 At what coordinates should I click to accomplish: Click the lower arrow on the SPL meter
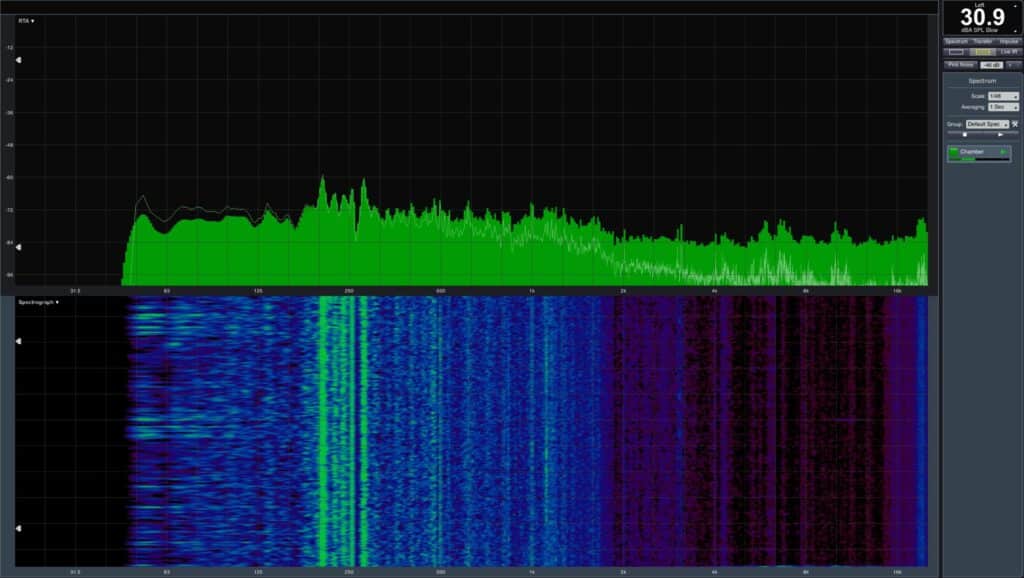pos(1016,31)
